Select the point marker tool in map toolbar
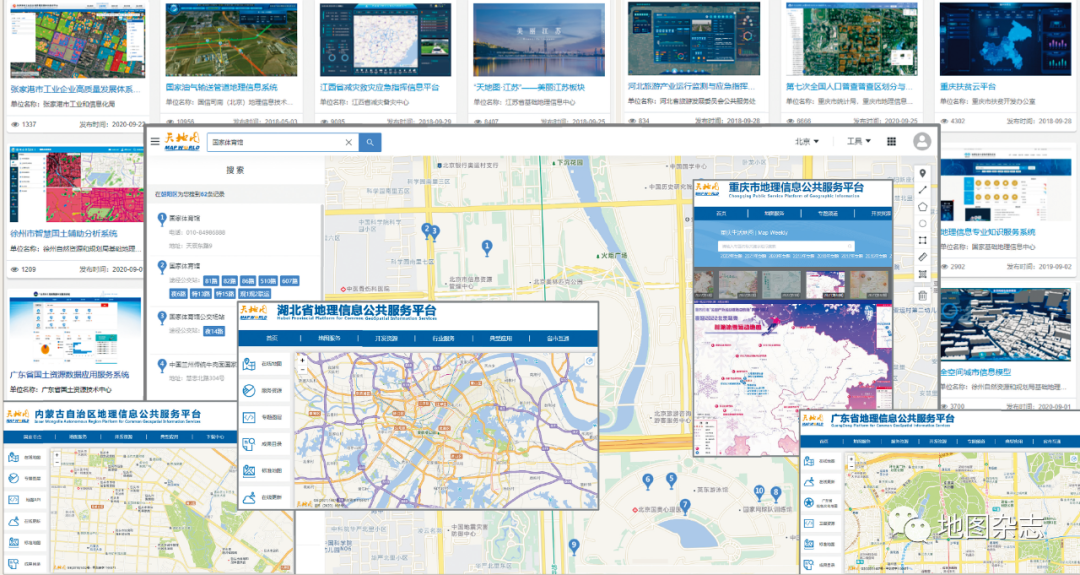Viewport: 1080px width, 575px height. pos(922,174)
